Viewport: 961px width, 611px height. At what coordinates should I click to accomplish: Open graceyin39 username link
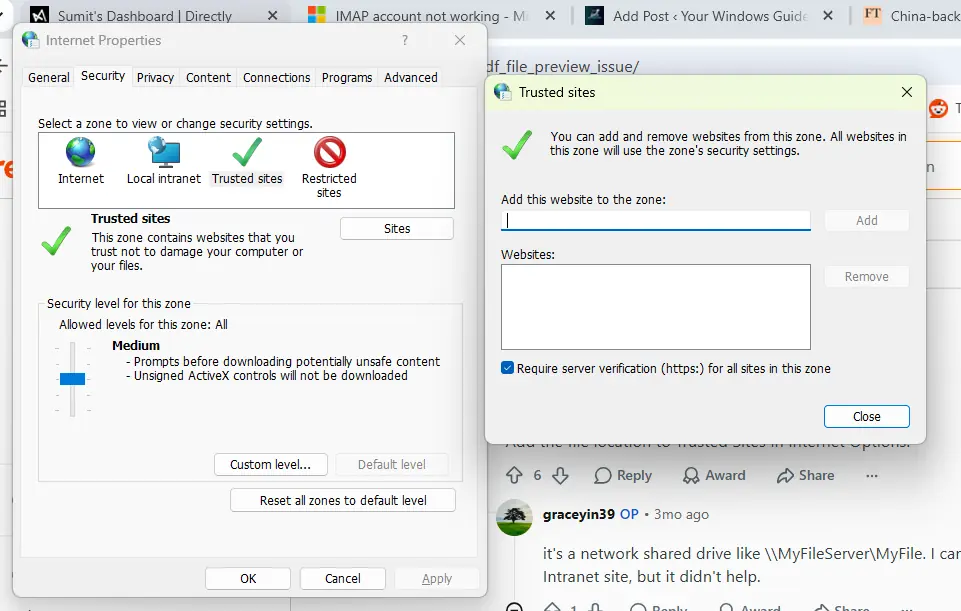579,514
